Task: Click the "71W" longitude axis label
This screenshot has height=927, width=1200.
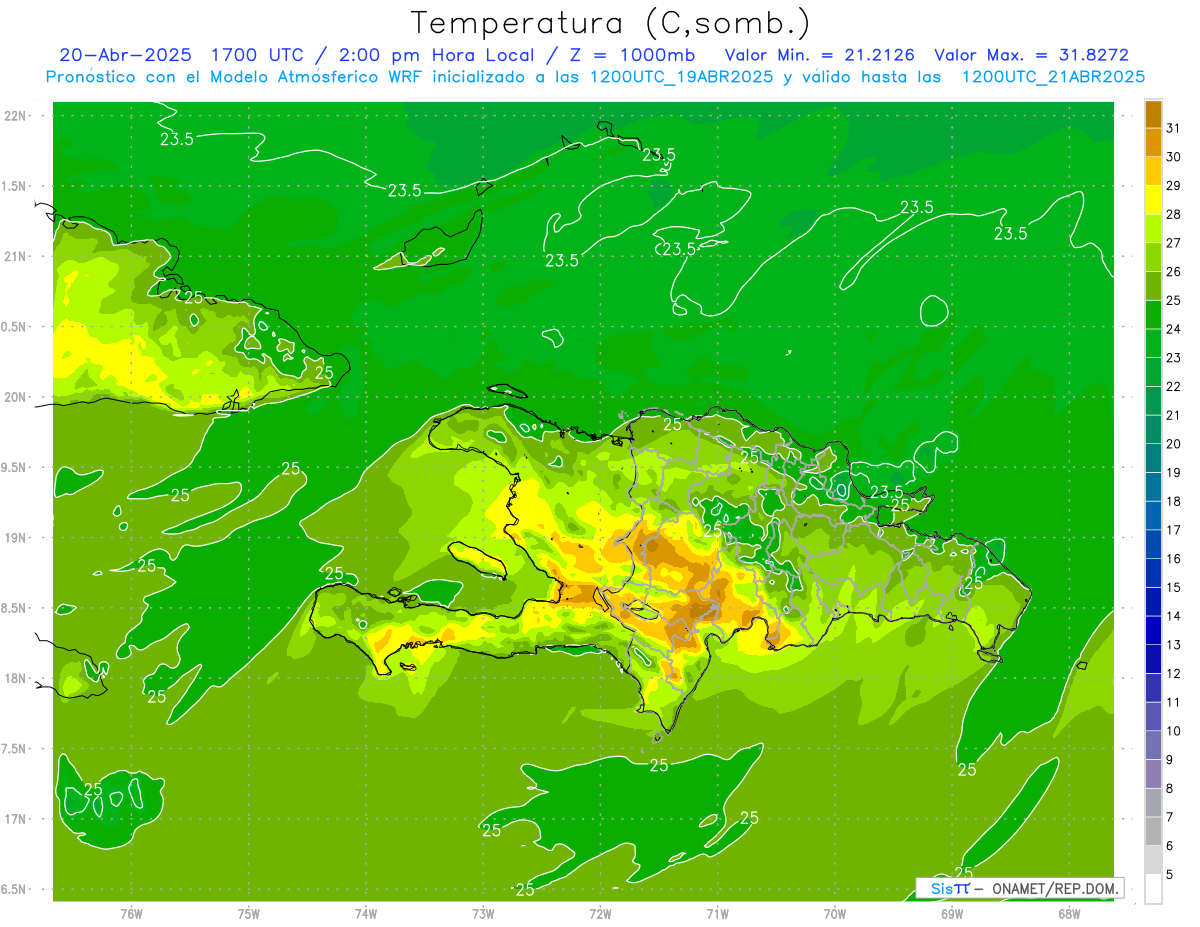Action: pos(717,913)
